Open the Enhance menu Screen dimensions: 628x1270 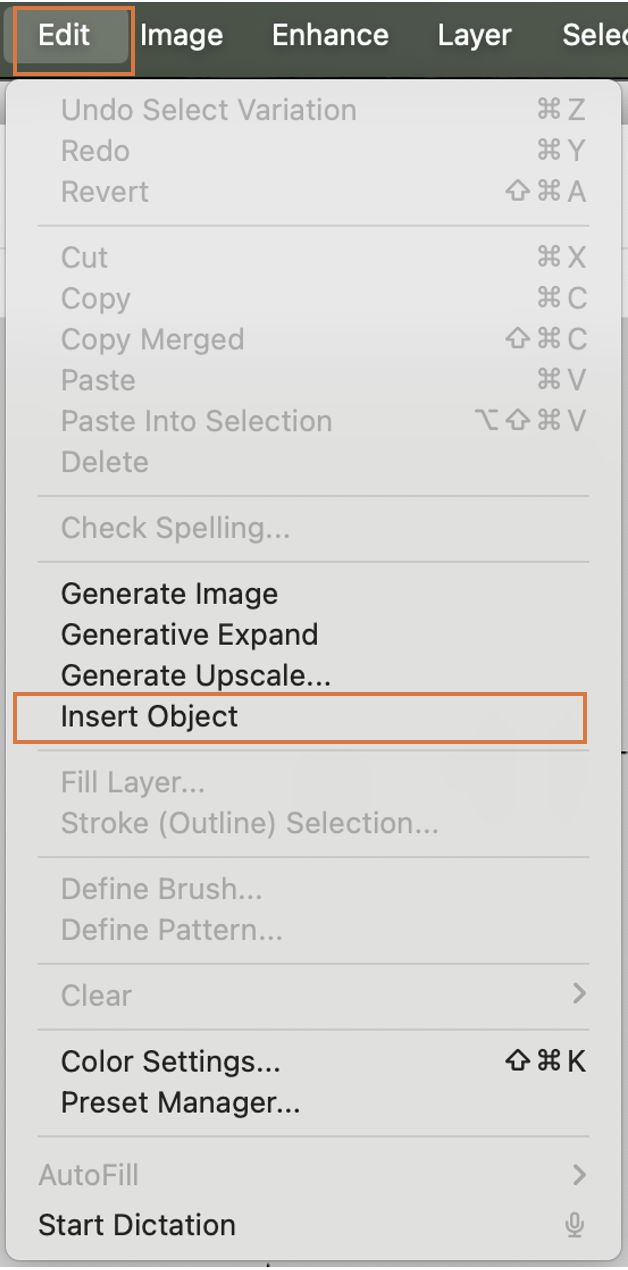coord(330,36)
